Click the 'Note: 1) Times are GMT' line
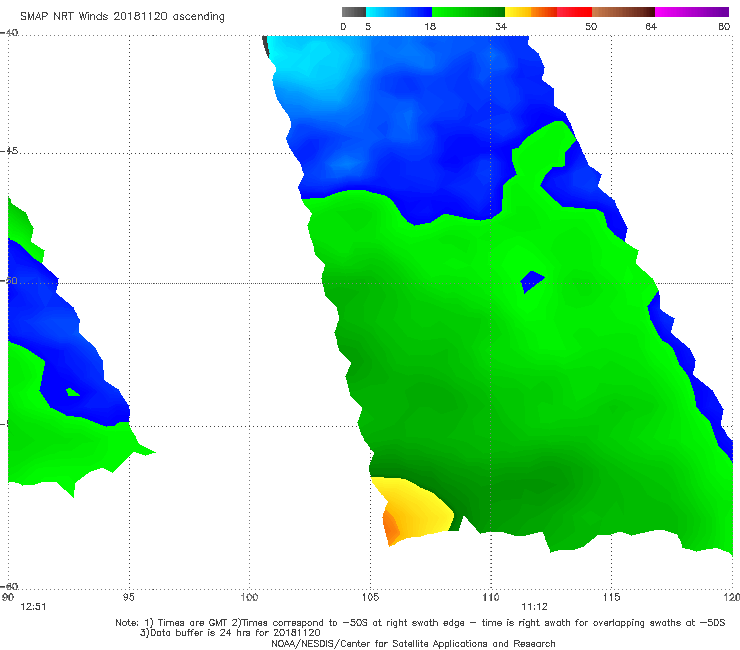 [420, 623]
